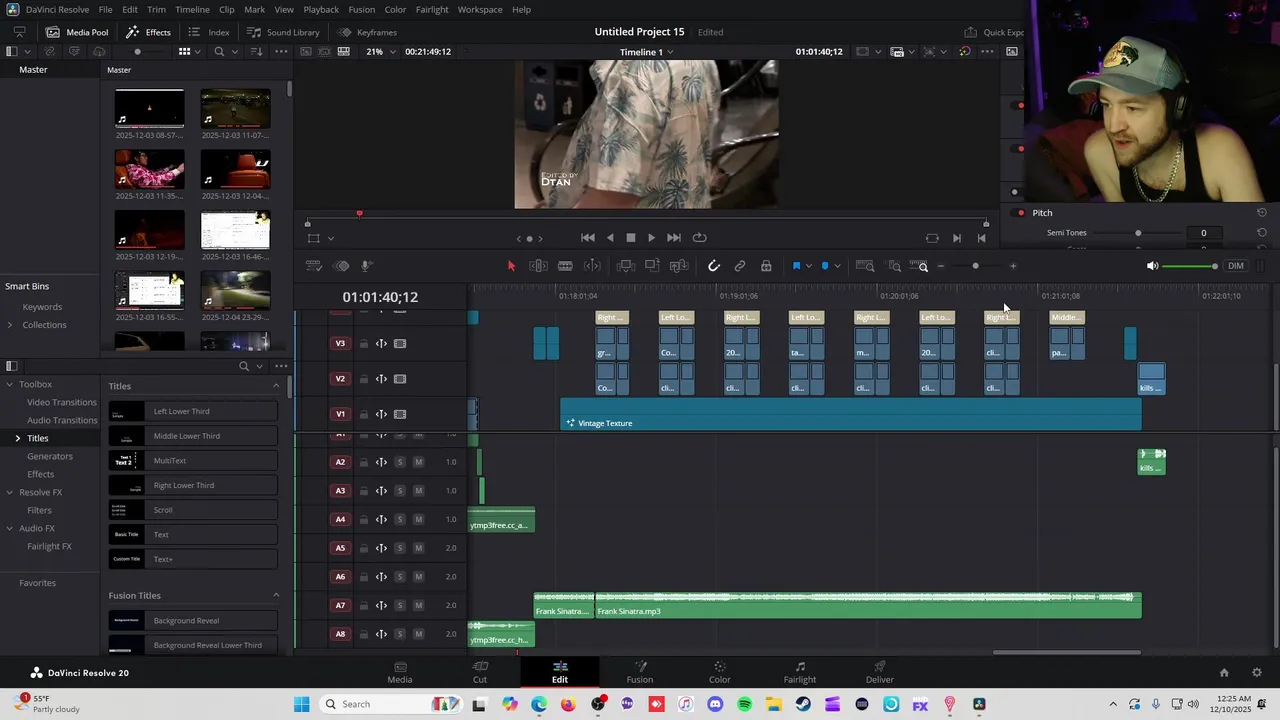Click Play Reverse button
Viewport: 1280px width, 720px height.
(x=610, y=238)
